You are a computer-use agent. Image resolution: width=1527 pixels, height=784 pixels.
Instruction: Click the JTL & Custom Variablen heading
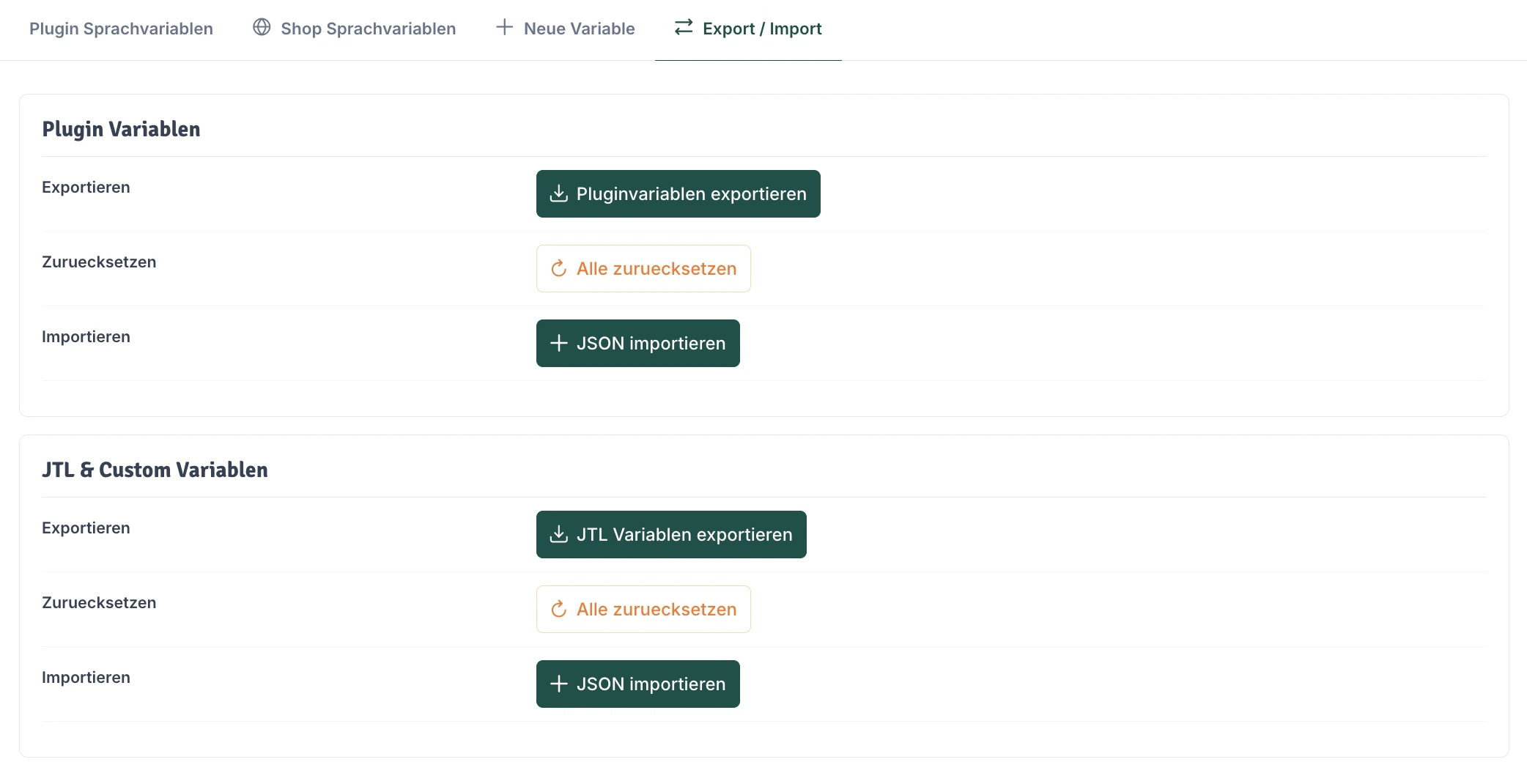pos(155,470)
